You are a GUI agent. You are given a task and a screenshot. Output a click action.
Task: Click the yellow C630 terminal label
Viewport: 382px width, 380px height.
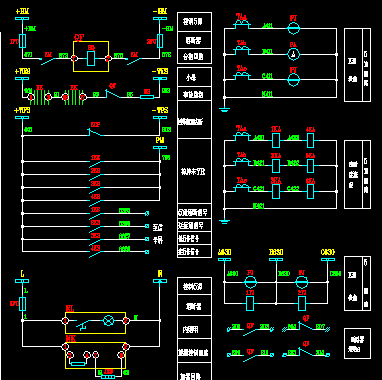click(x=328, y=252)
